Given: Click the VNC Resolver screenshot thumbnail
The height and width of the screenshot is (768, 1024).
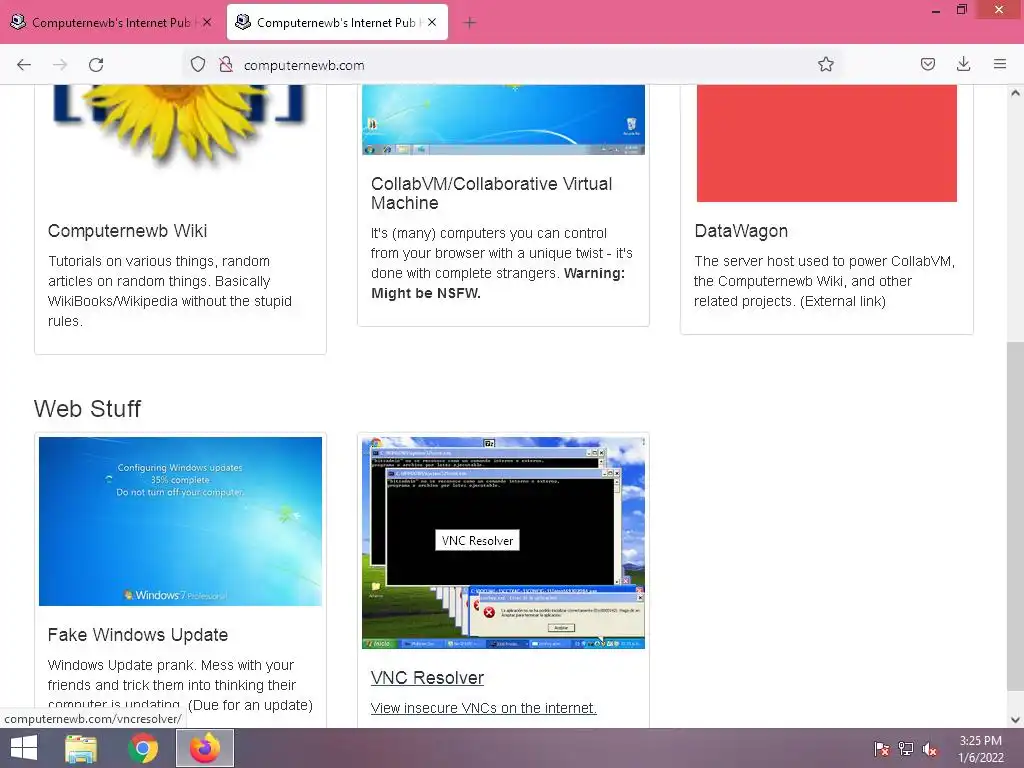Looking at the screenshot, I should [504, 543].
